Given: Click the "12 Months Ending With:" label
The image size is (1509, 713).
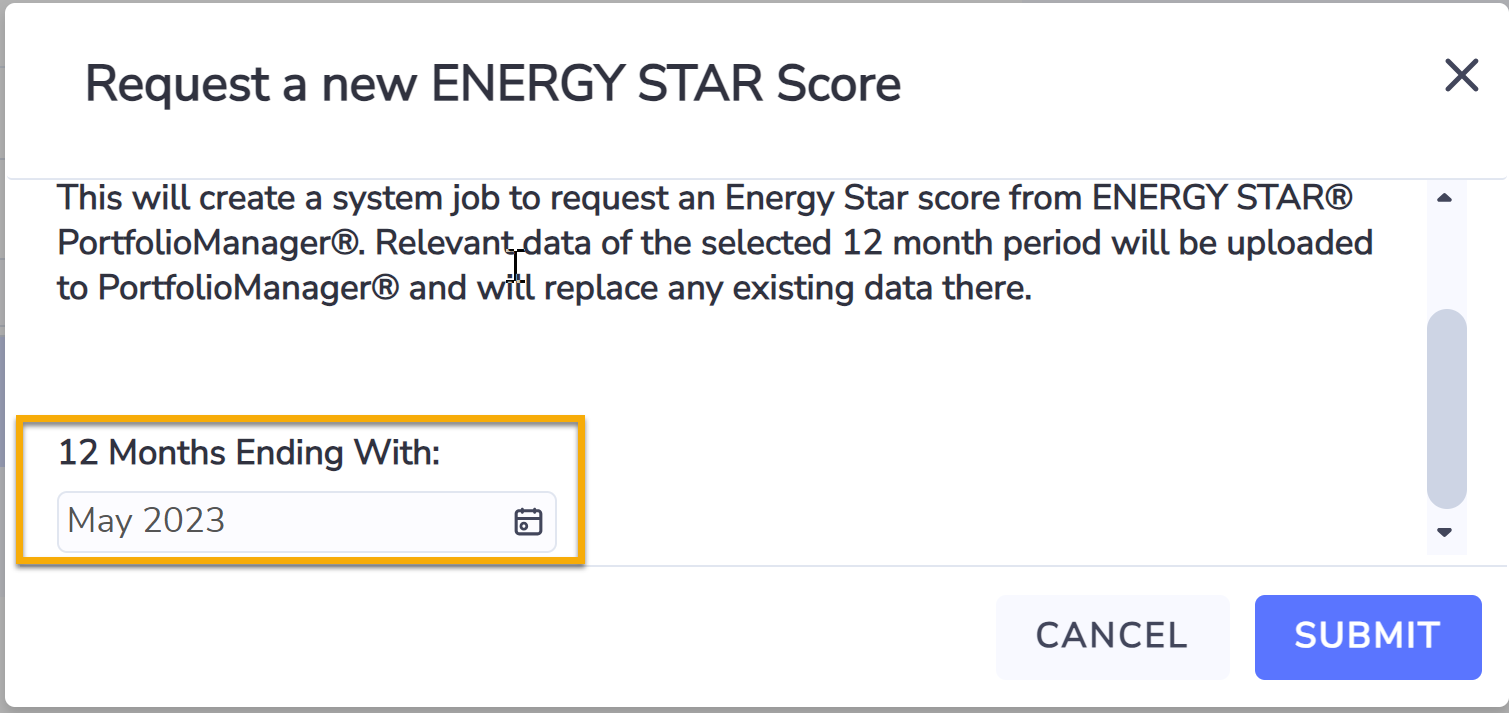Looking at the screenshot, I should point(249,453).
